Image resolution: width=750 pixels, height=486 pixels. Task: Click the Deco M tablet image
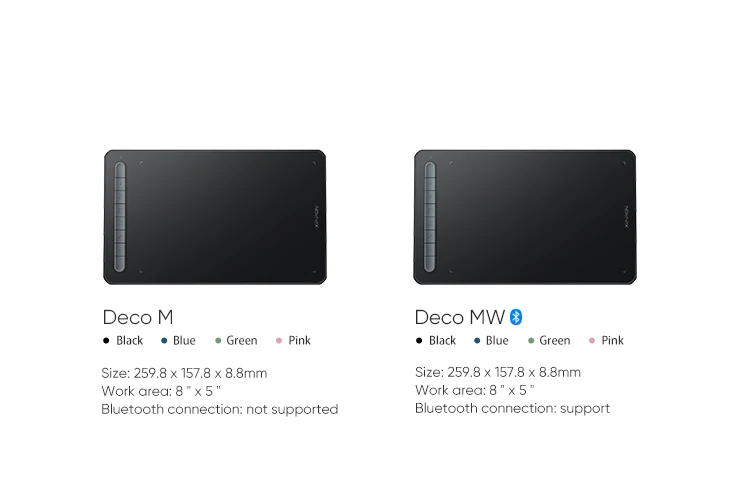(215, 217)
